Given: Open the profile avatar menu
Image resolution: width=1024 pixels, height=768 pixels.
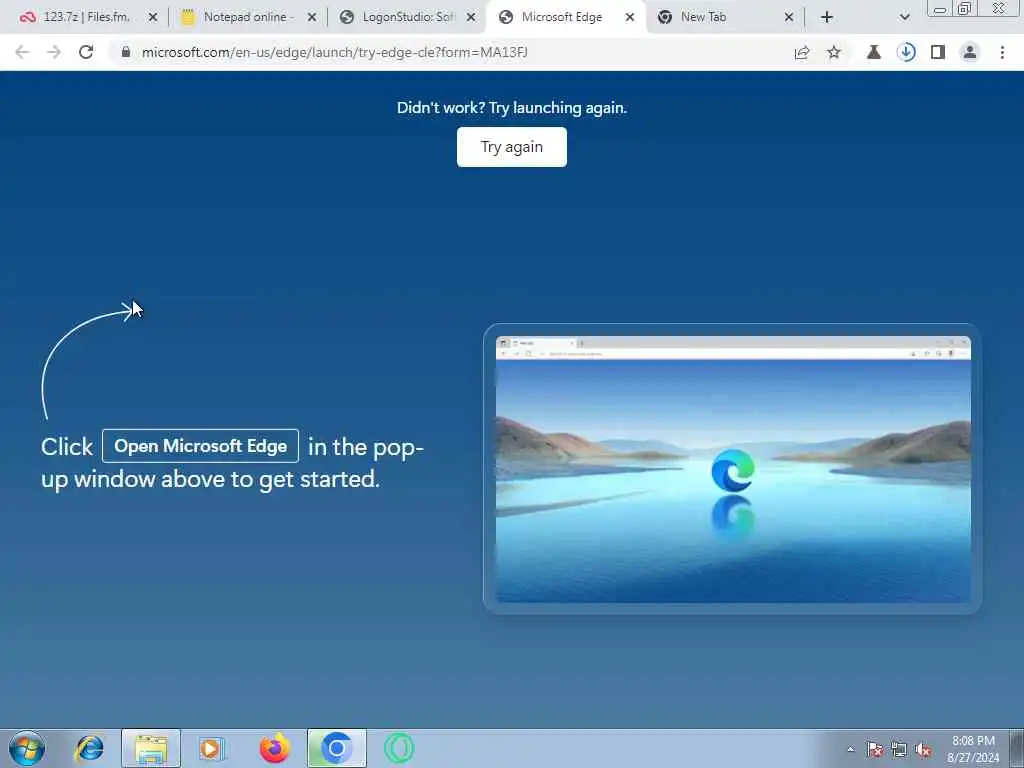Looking at the screenshot, I should click(x=970, y=52).
